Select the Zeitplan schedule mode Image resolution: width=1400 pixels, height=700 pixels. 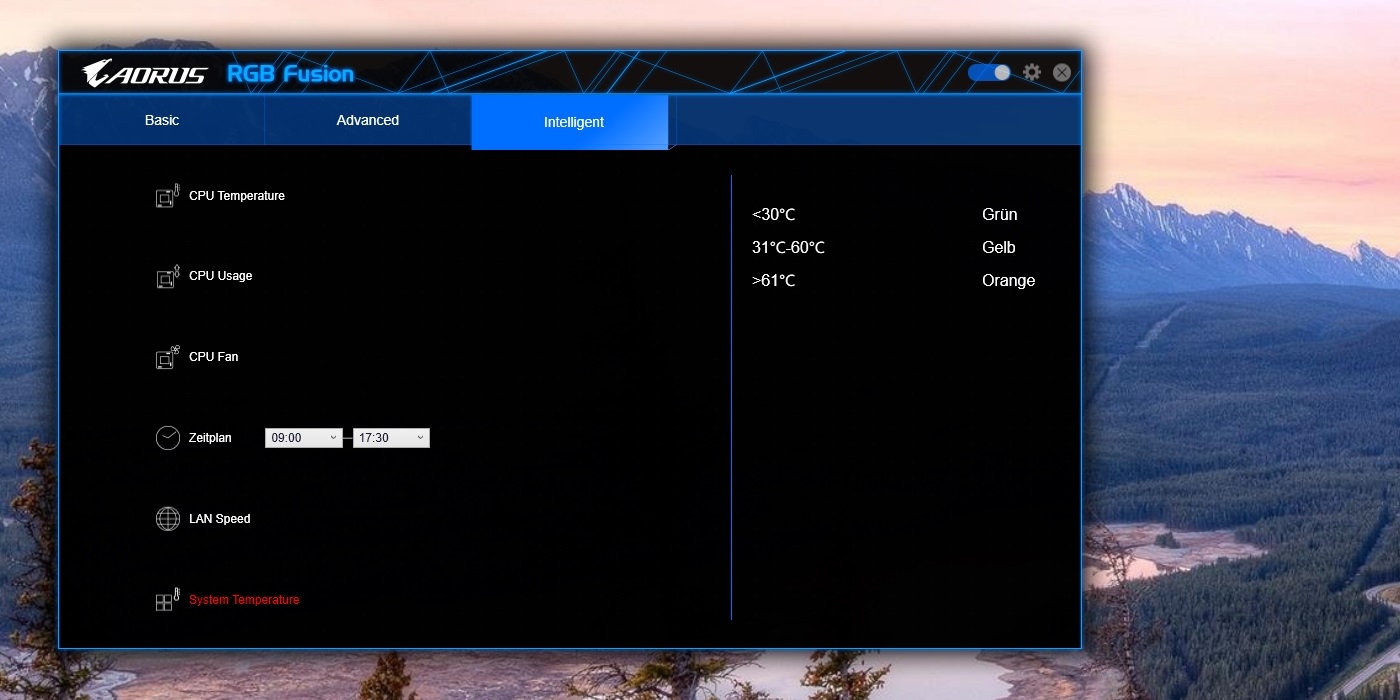click(x=210, y=438)
